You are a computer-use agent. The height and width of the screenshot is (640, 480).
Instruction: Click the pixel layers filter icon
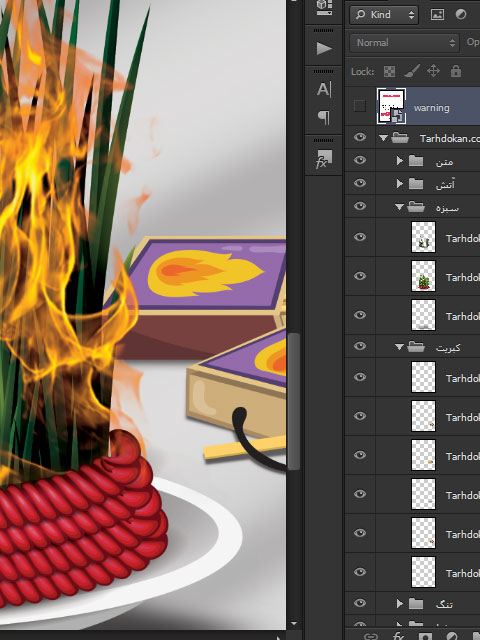[x=437, y=15]
